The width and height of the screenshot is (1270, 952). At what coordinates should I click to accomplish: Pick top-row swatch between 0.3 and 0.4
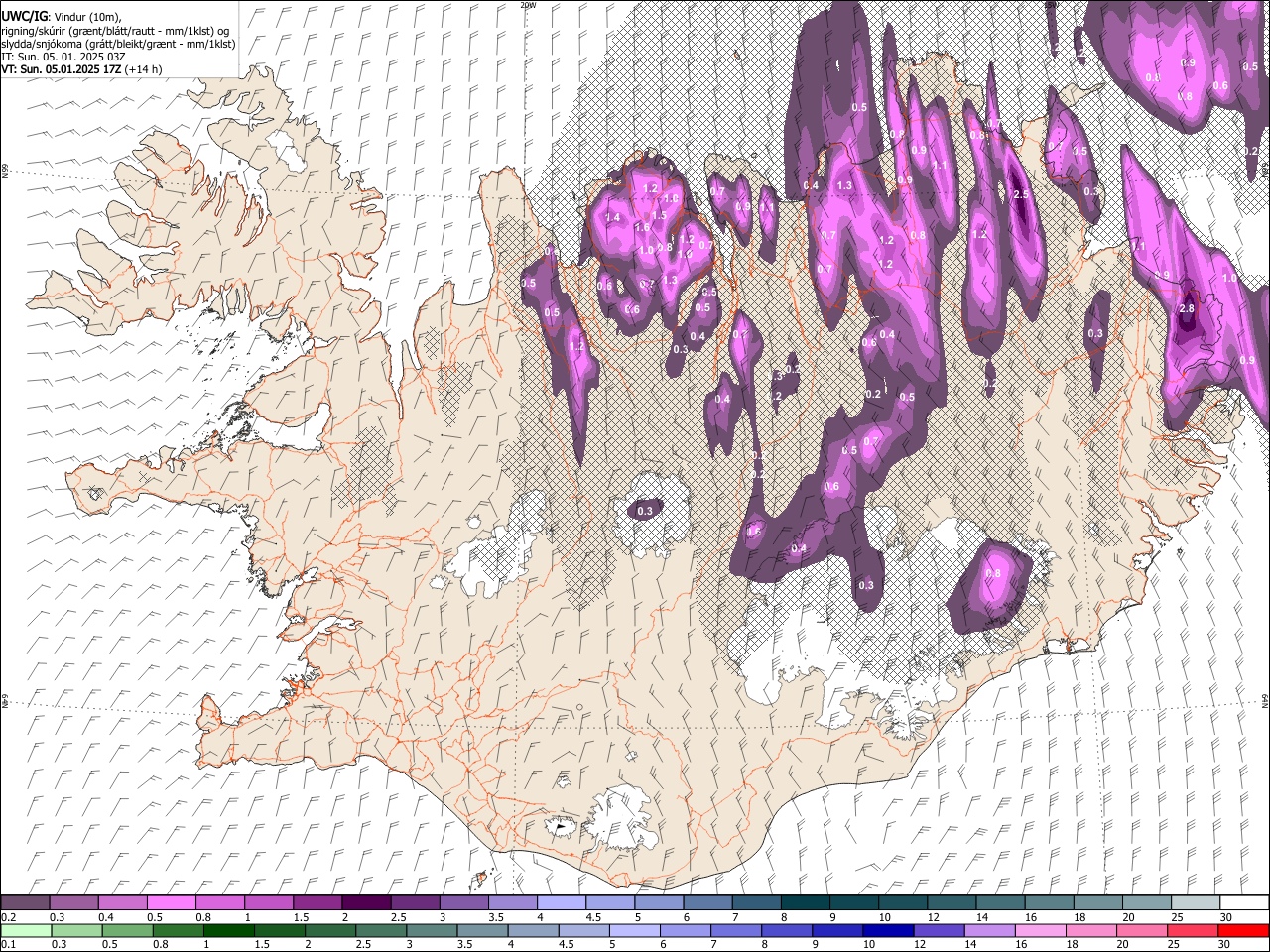point(73,903)
